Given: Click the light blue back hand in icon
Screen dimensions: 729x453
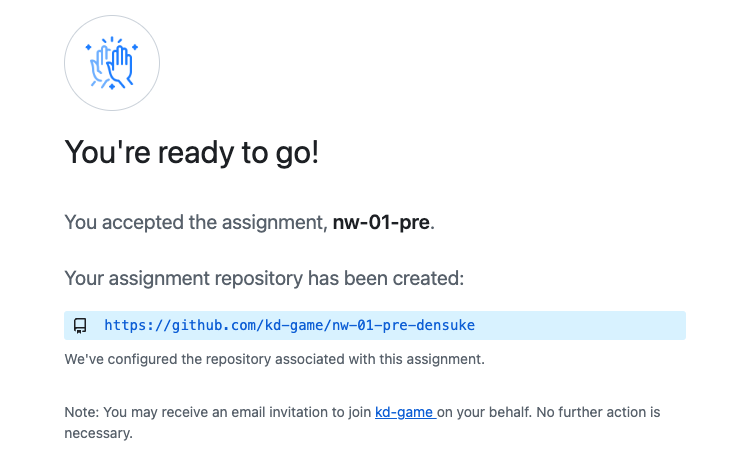Looking at the screenshot, I should (99, 65).
